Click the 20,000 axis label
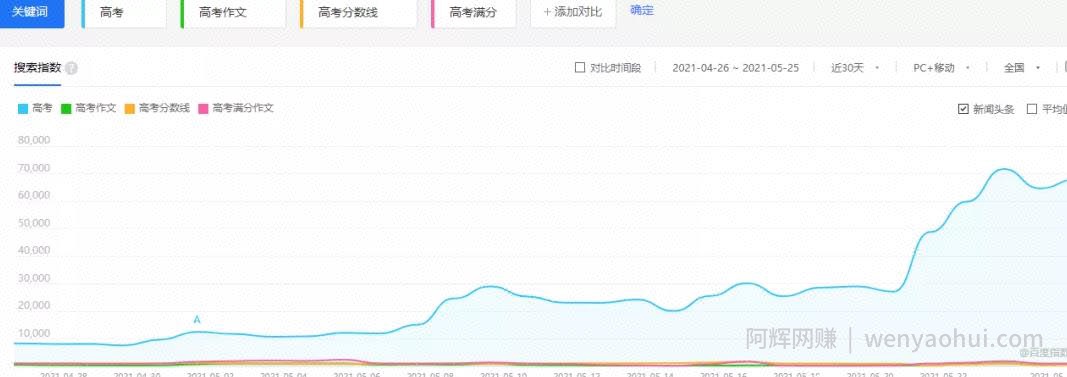Viewport: 1067px width, 377px height. pyautogui.click(x=33, y=306)
